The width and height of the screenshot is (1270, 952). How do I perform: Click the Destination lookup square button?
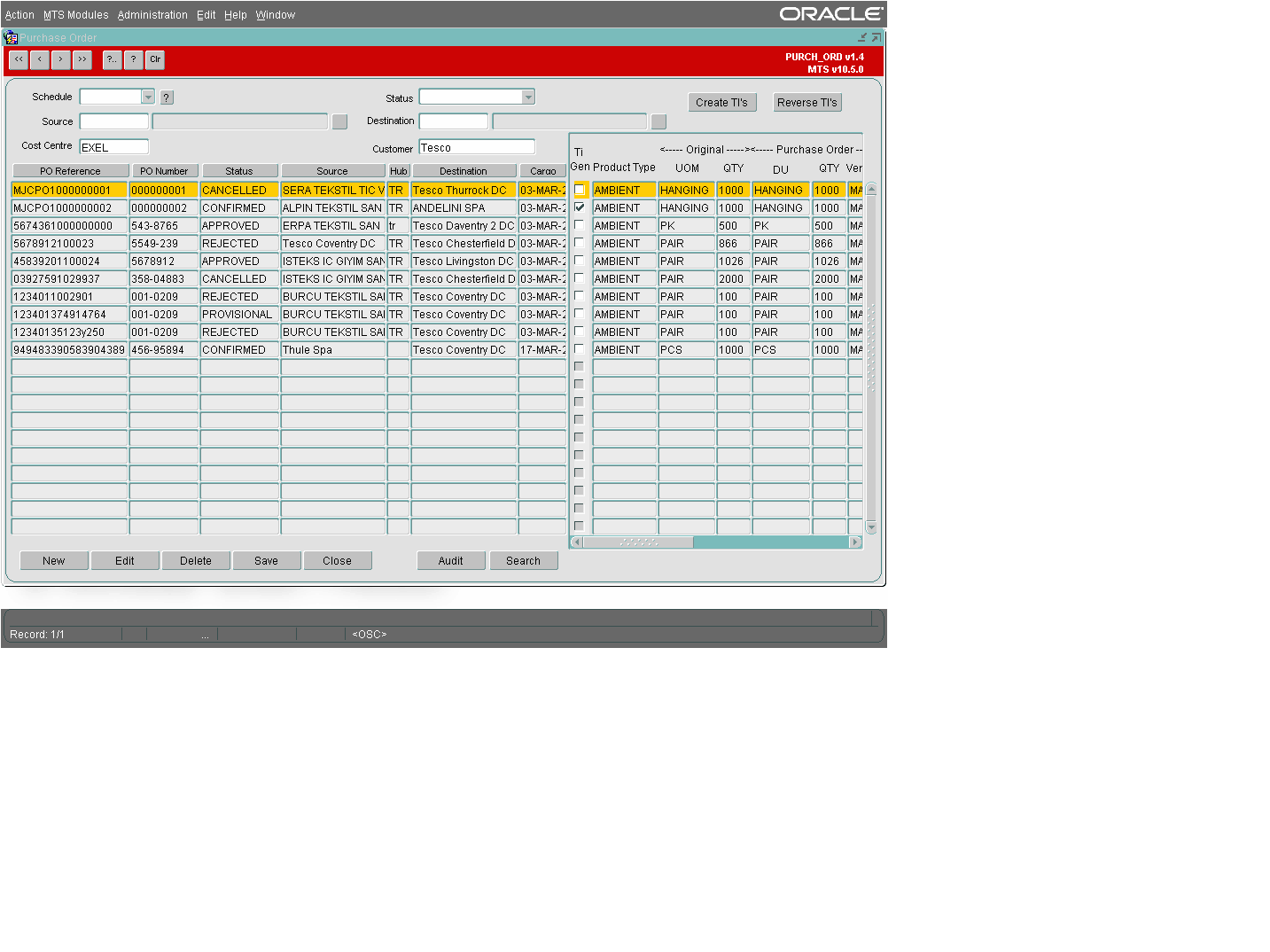pyautogui.click(x=658, y=122)
